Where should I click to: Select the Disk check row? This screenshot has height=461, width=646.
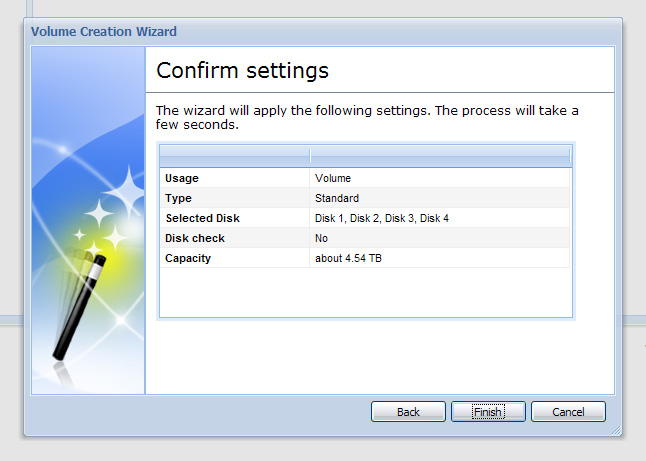(365, 238)
